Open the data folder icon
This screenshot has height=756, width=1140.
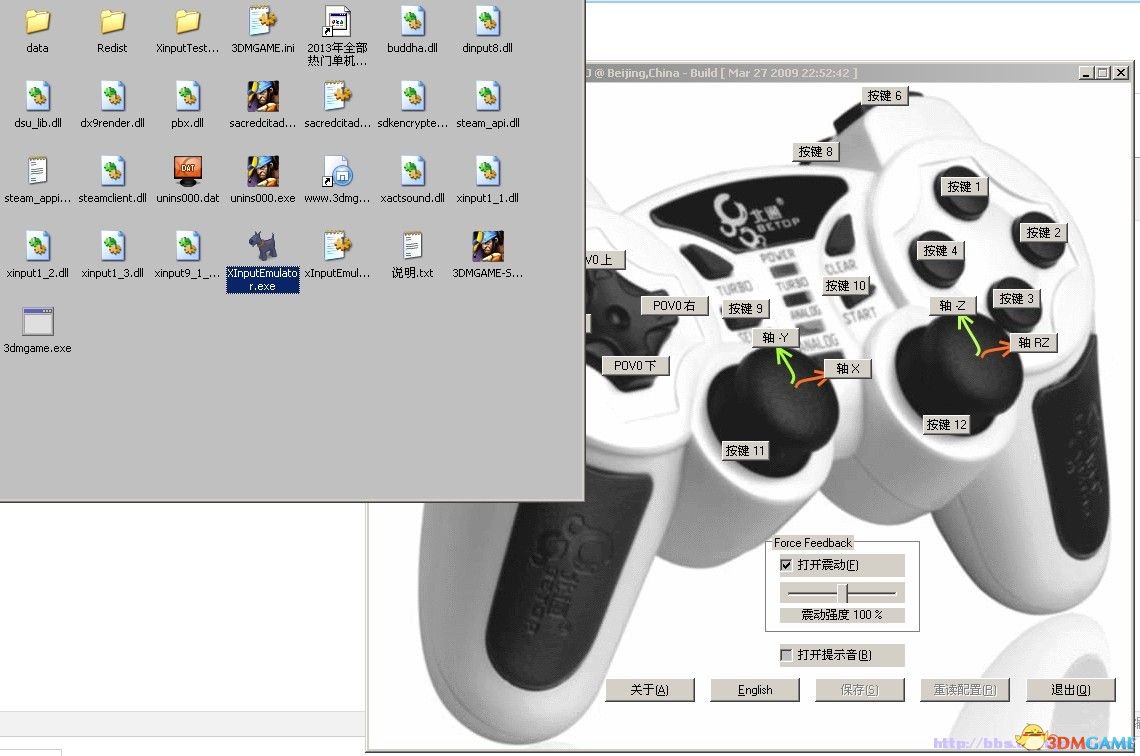coord(37,21)
